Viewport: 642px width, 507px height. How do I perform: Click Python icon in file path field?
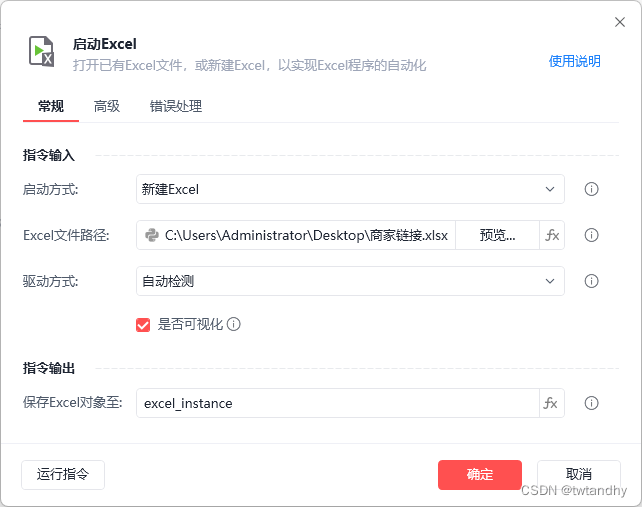pyautogui.click(x=151, y=235)
